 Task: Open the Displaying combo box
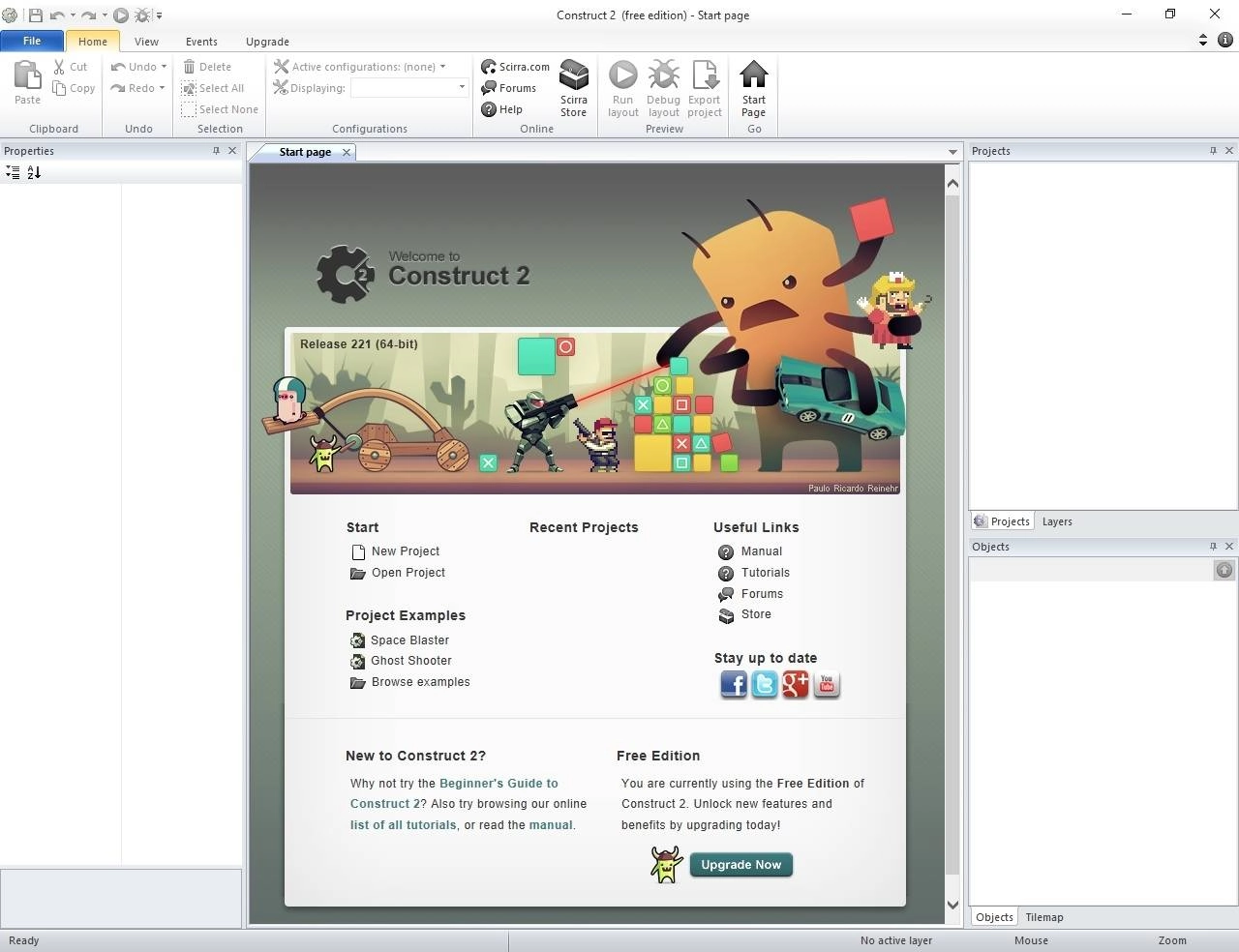[x=409, y=88]
